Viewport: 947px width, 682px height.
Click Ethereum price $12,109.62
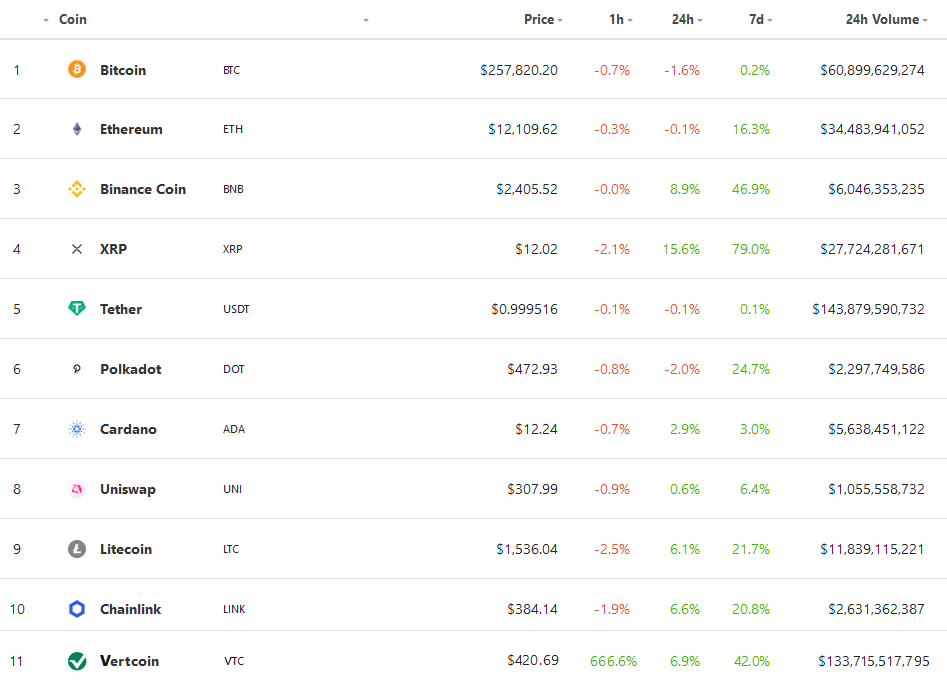tap(523, 129)
